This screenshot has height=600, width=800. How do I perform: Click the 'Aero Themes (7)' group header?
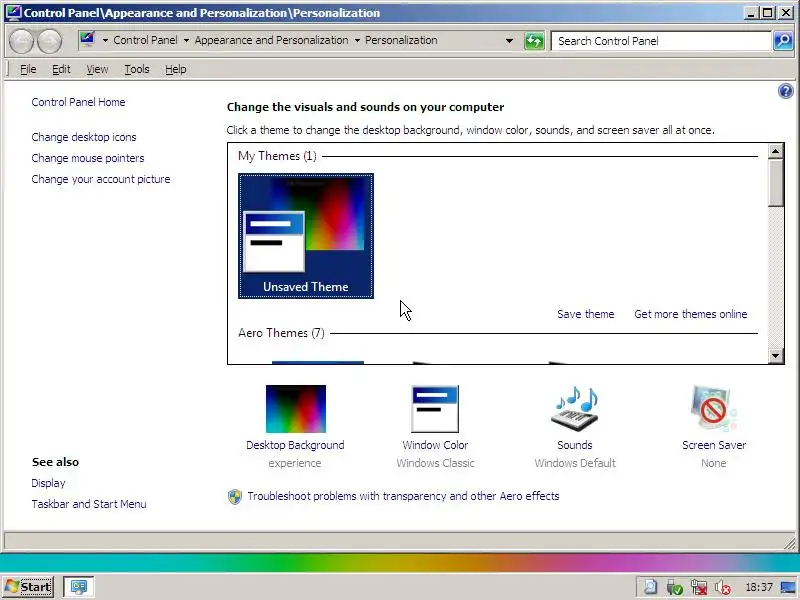click(x=281, y=333)
